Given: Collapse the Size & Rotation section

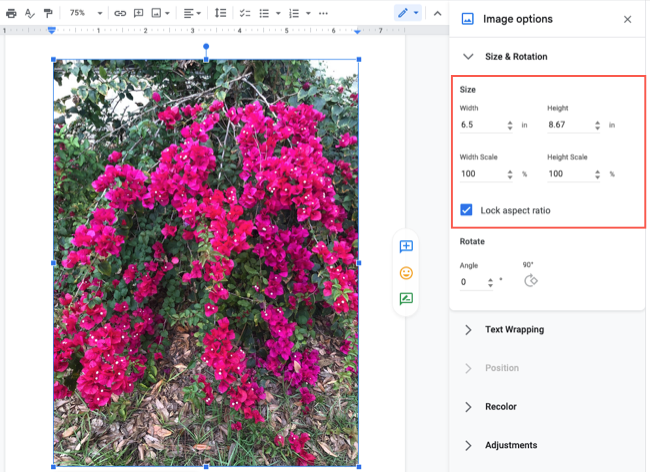Looking at the screenshot, I should [x=468, y=57].
